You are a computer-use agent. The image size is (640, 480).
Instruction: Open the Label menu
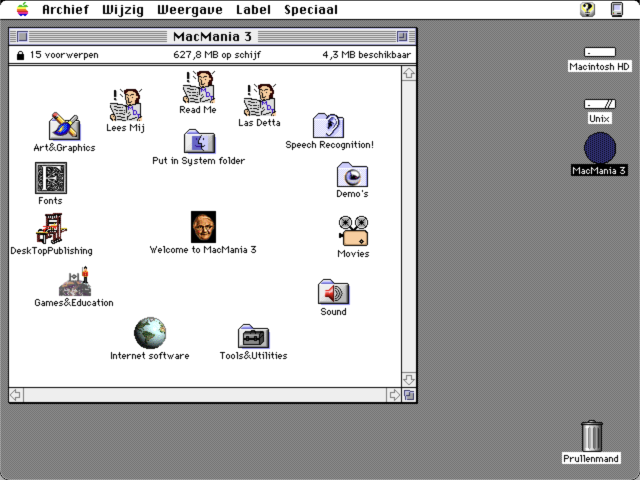coord(253,9)
